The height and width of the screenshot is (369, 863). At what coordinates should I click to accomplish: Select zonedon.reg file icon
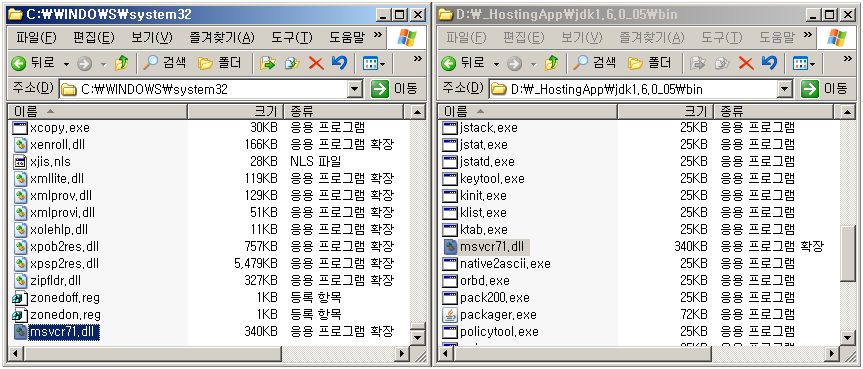pos(20,315)
